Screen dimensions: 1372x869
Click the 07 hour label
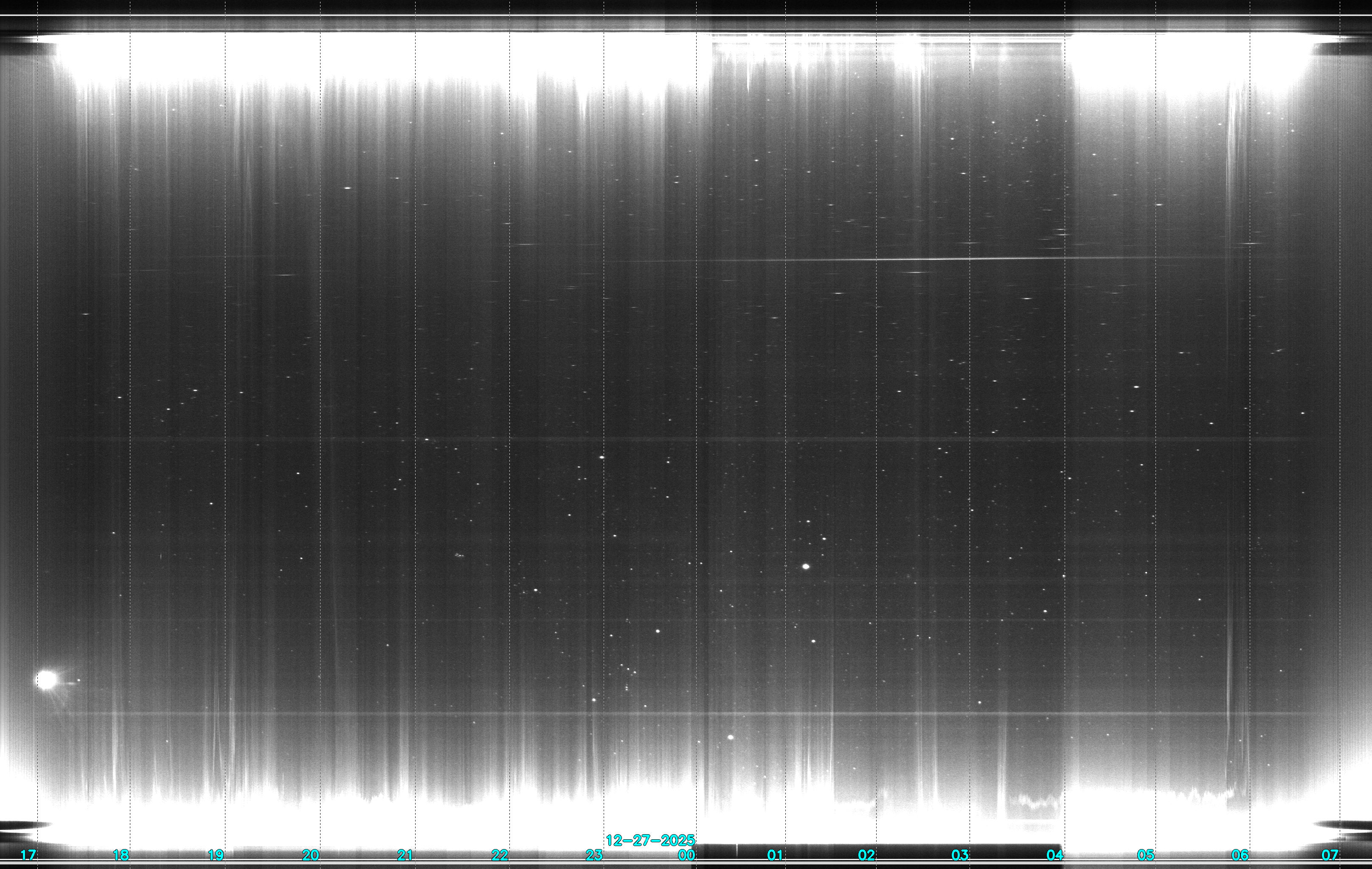1330,855
